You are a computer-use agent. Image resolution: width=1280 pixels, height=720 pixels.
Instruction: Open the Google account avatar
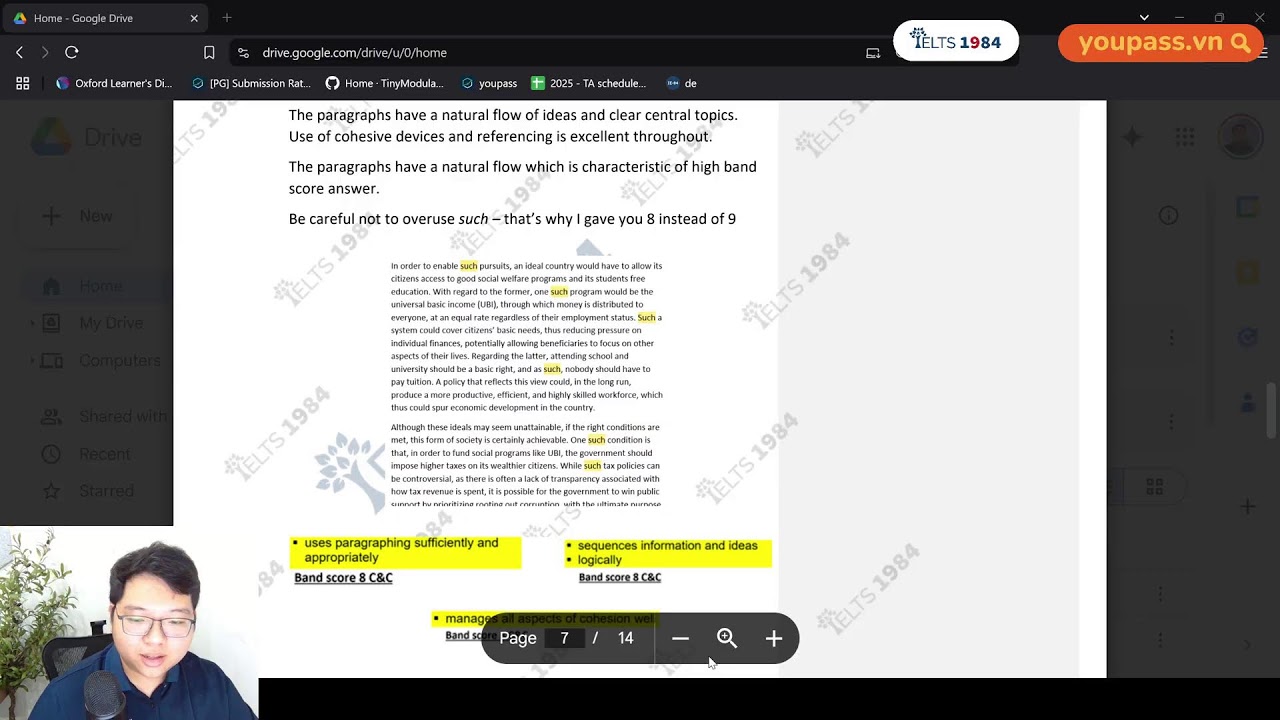[1240, 137]
